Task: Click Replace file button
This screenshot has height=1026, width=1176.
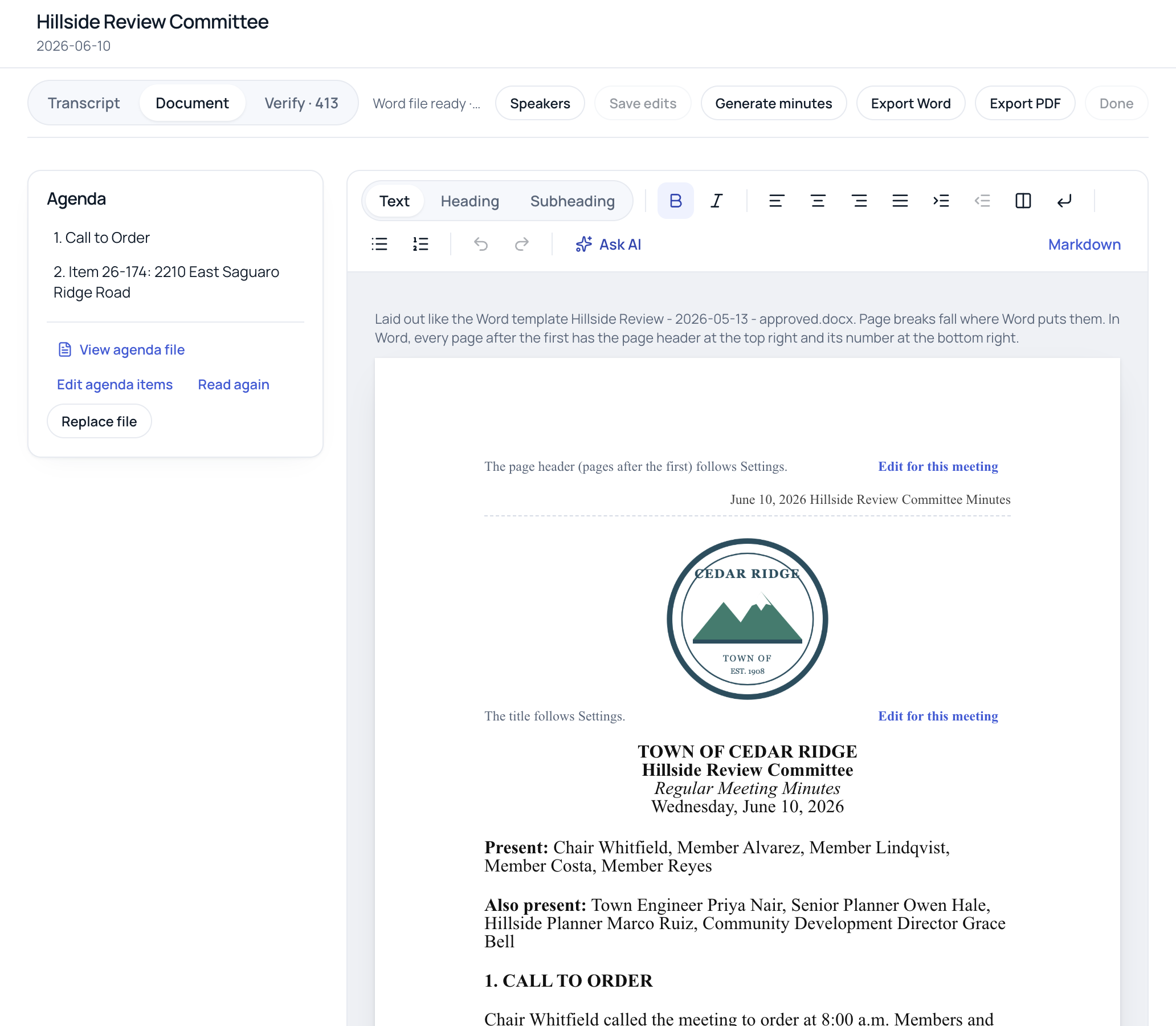Action: (99, 421)
